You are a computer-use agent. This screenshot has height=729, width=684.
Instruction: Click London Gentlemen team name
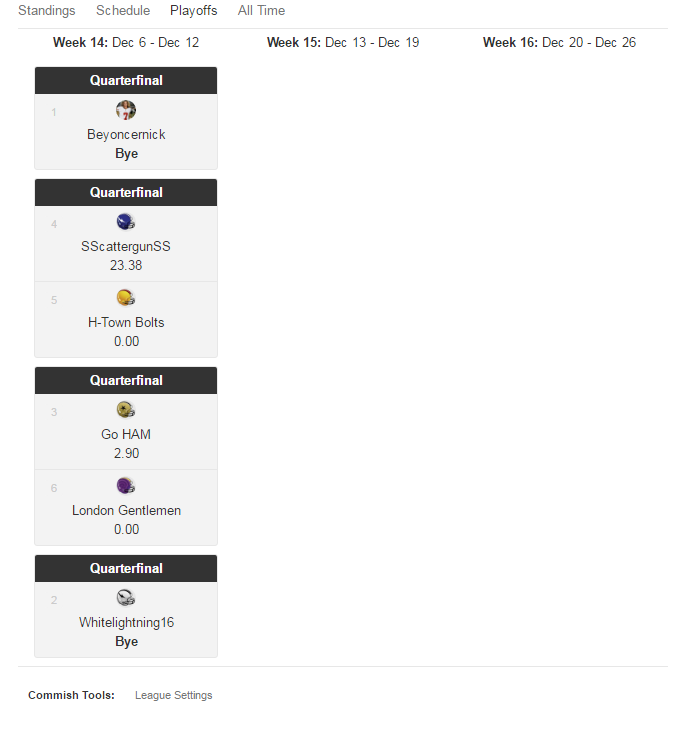pos(126,510)
